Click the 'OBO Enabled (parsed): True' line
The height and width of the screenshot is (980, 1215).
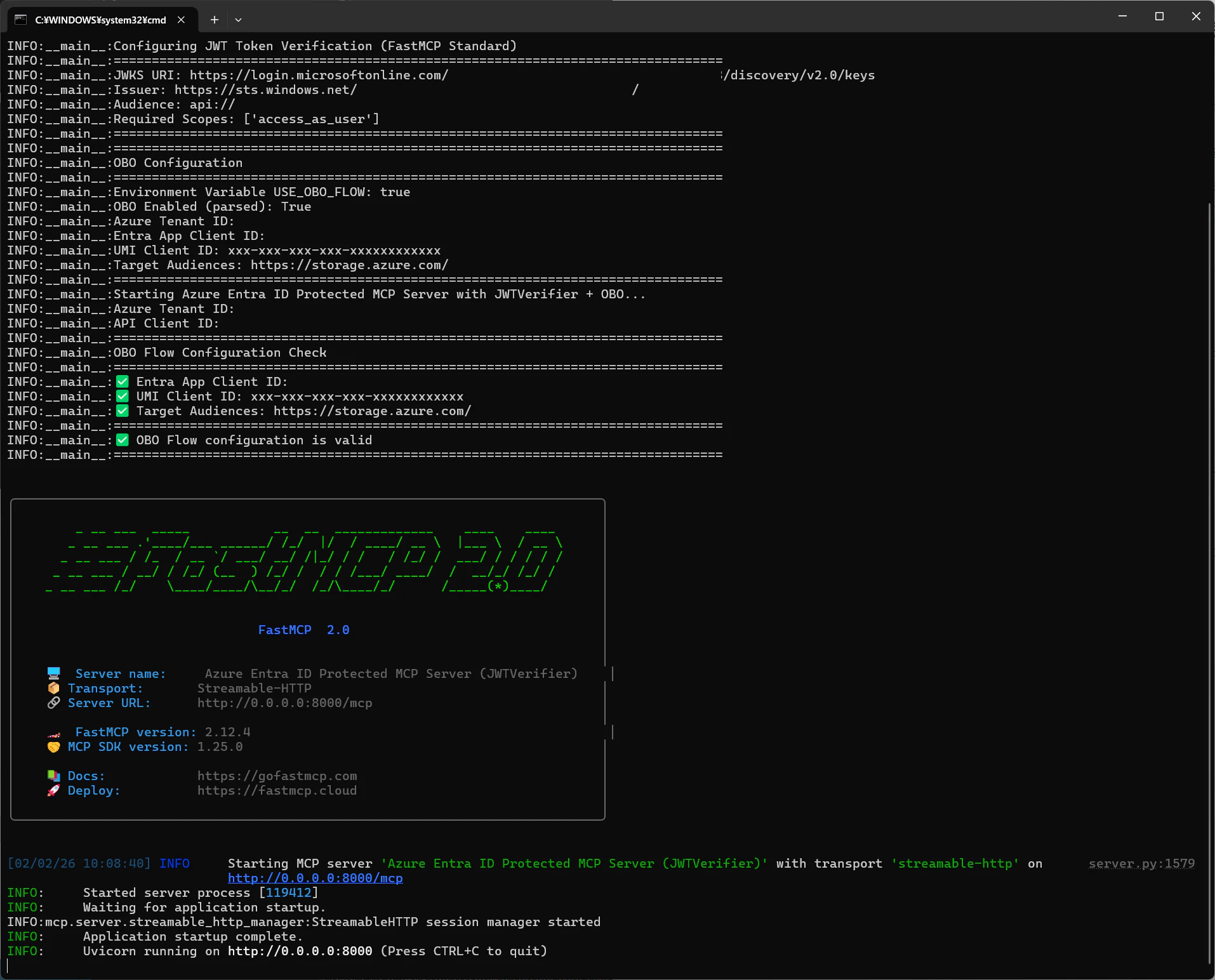pos(159,206)
